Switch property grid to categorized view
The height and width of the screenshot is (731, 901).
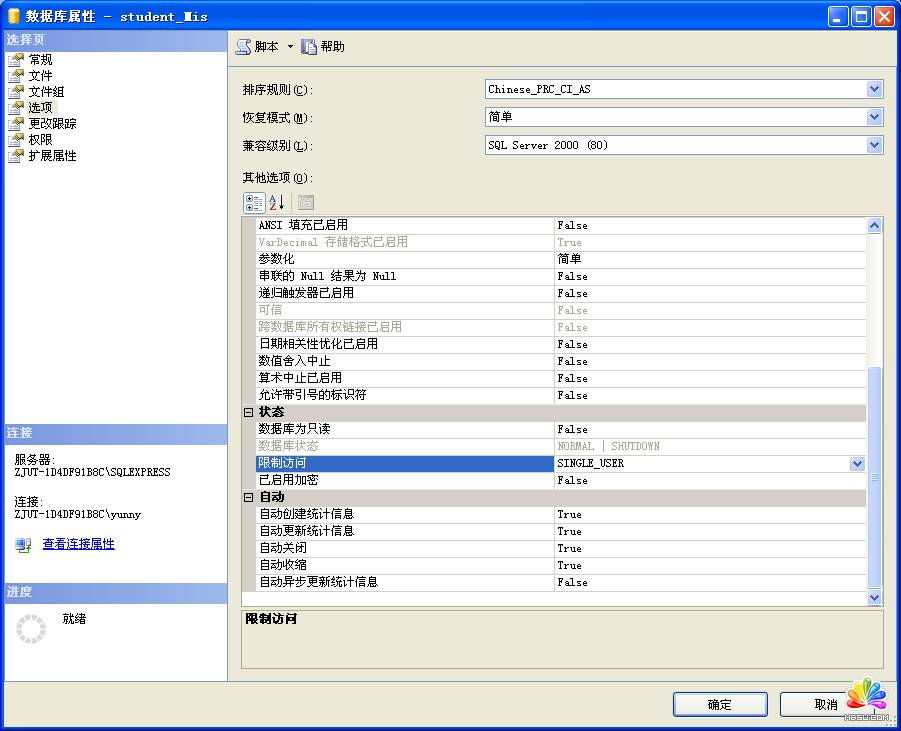pyautogui.click(x=254, y=203)
